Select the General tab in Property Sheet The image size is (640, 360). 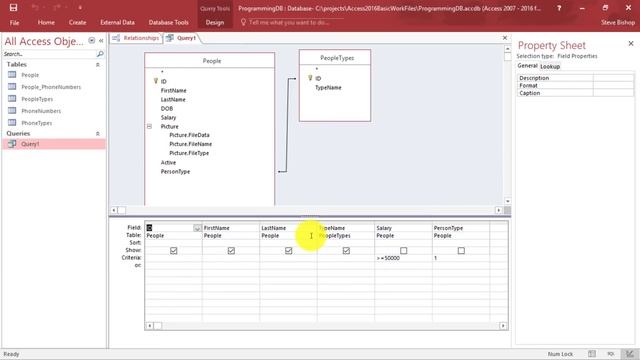coord(527,66)
